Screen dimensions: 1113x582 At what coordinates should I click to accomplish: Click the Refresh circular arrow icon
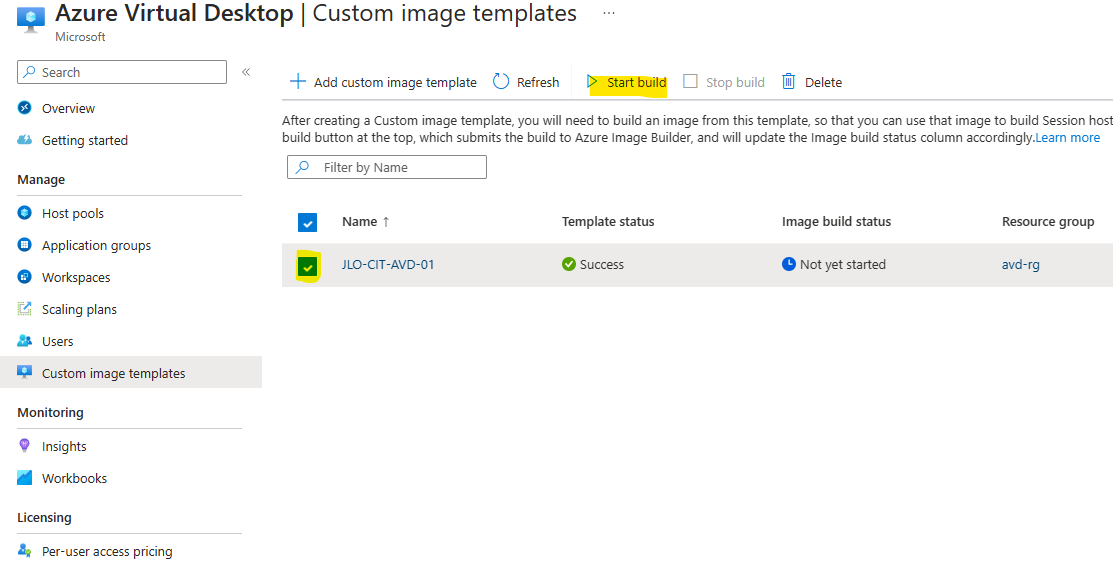501,82
